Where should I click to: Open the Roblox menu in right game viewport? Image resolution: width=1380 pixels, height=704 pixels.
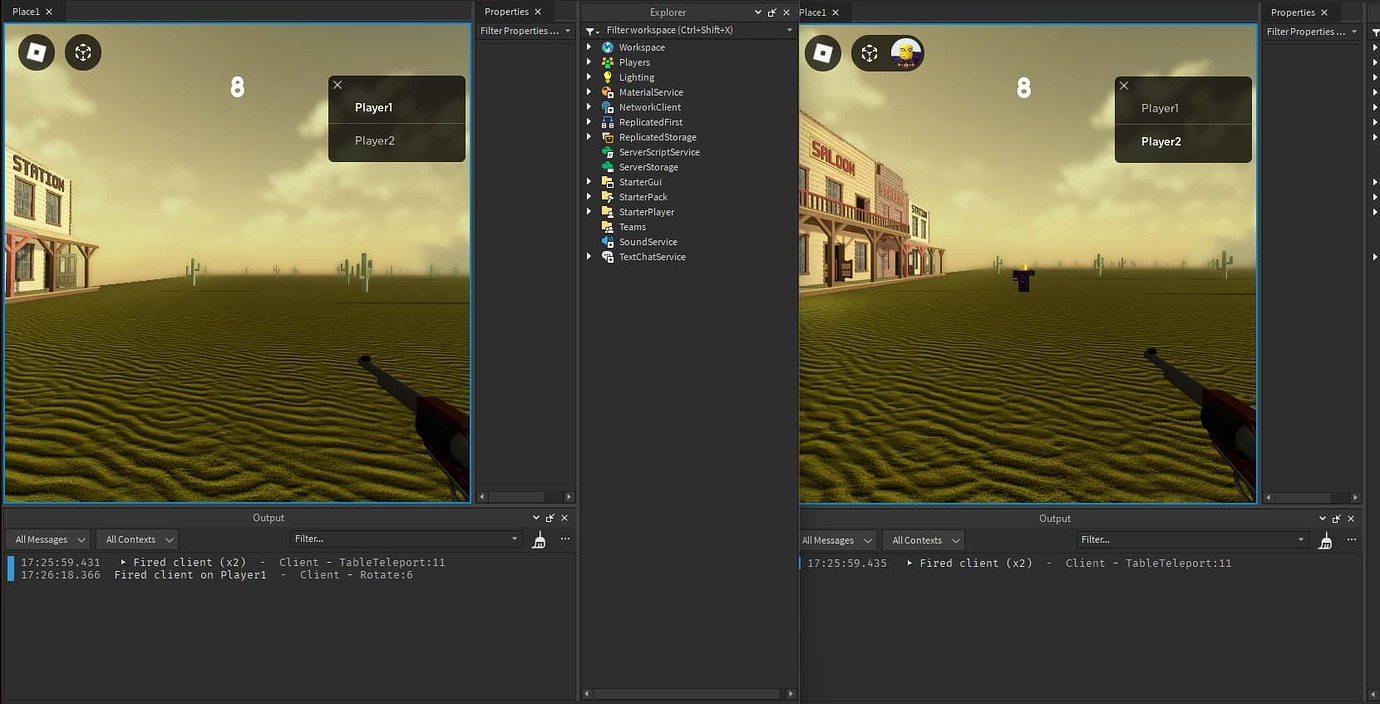[822, 53]
